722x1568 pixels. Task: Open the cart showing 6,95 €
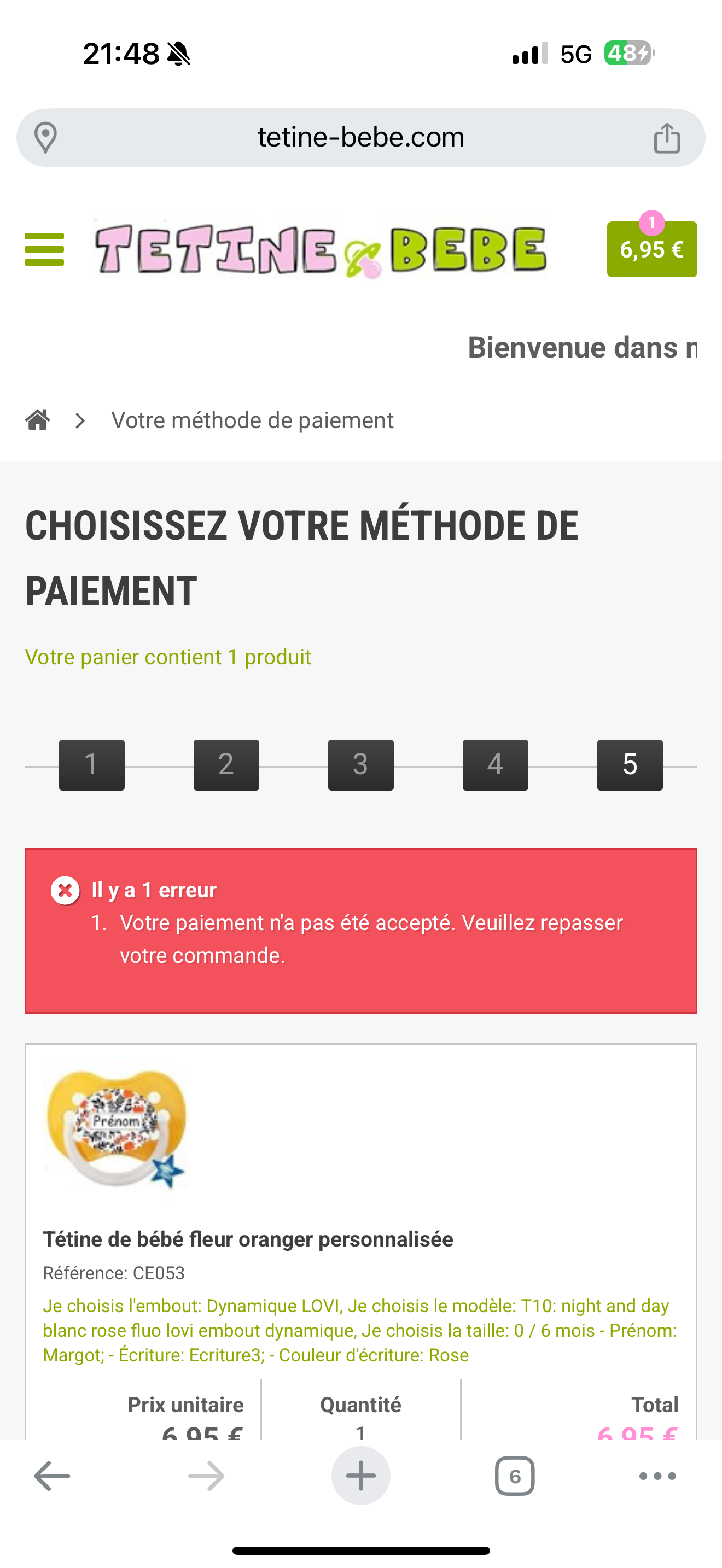[x=651, y=249]
